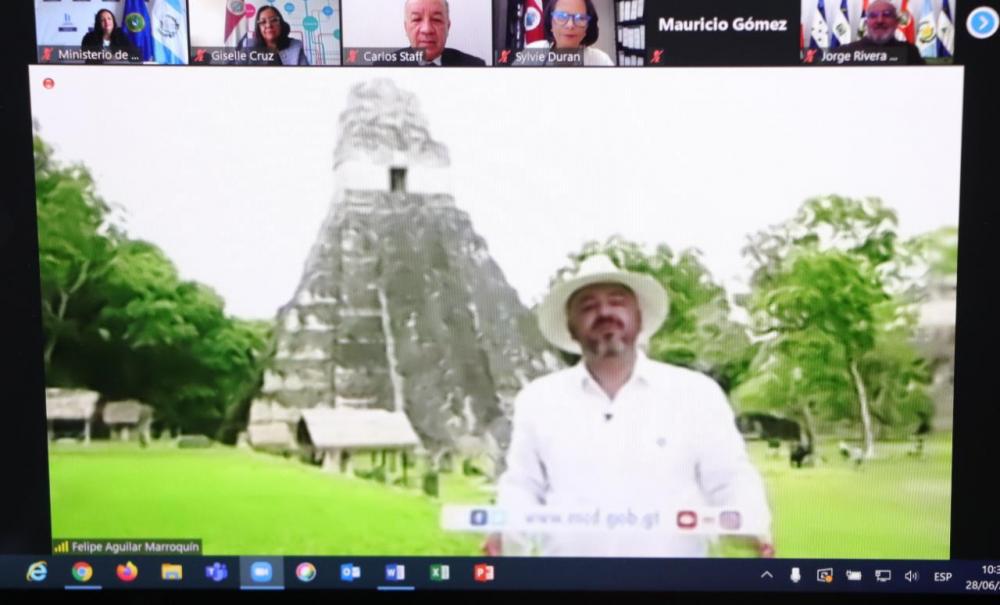This screenshot has height=605, width=1000.
Task: Click the speaker volume tray icon
Action: 911,576
